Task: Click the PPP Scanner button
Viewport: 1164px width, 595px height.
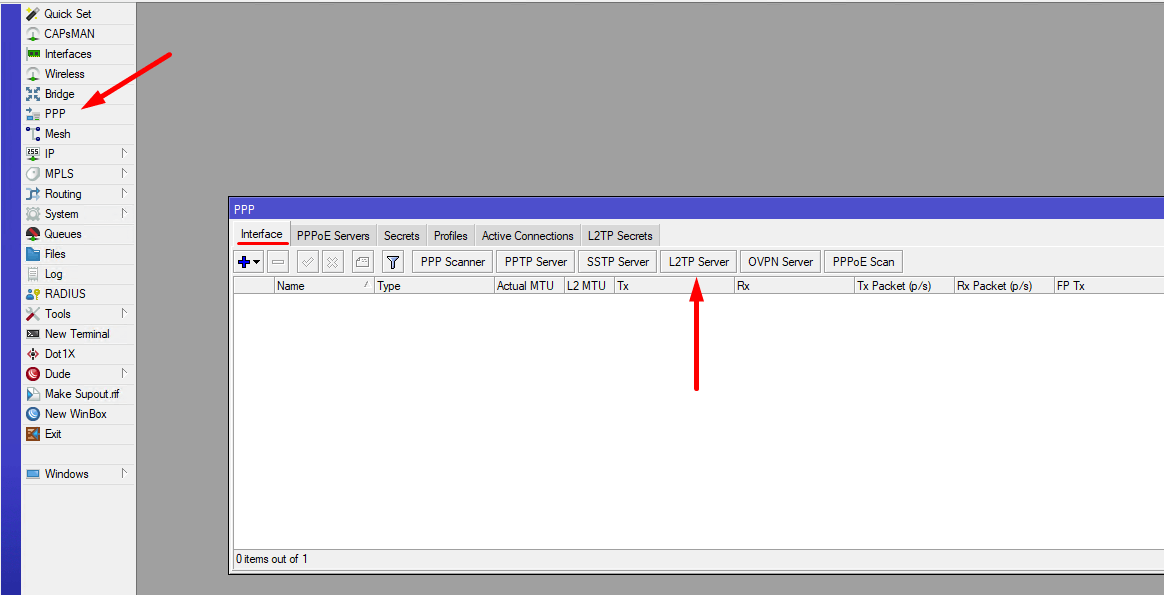Action: 452,262
